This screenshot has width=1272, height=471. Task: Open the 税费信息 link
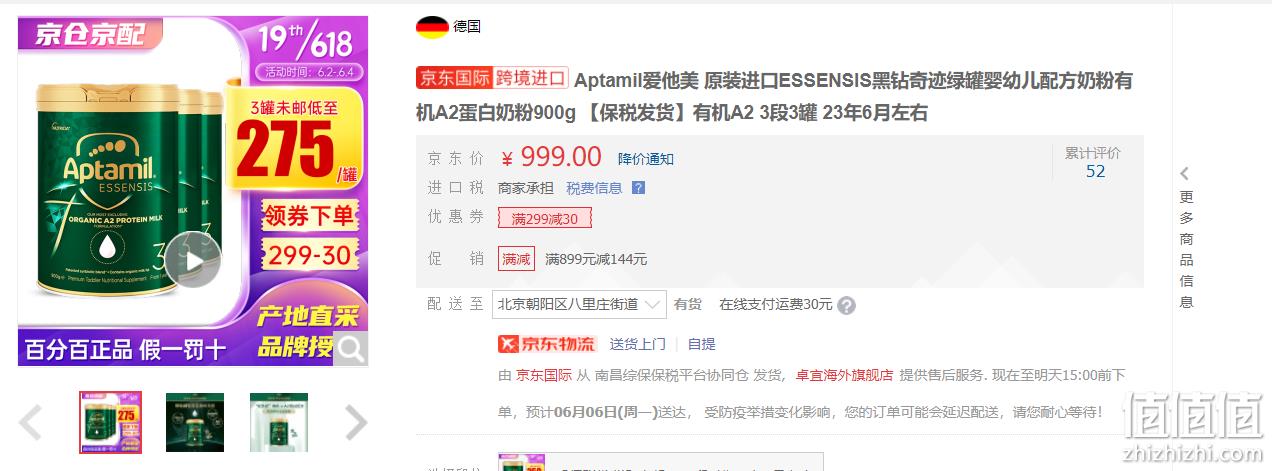click(594, 188)
